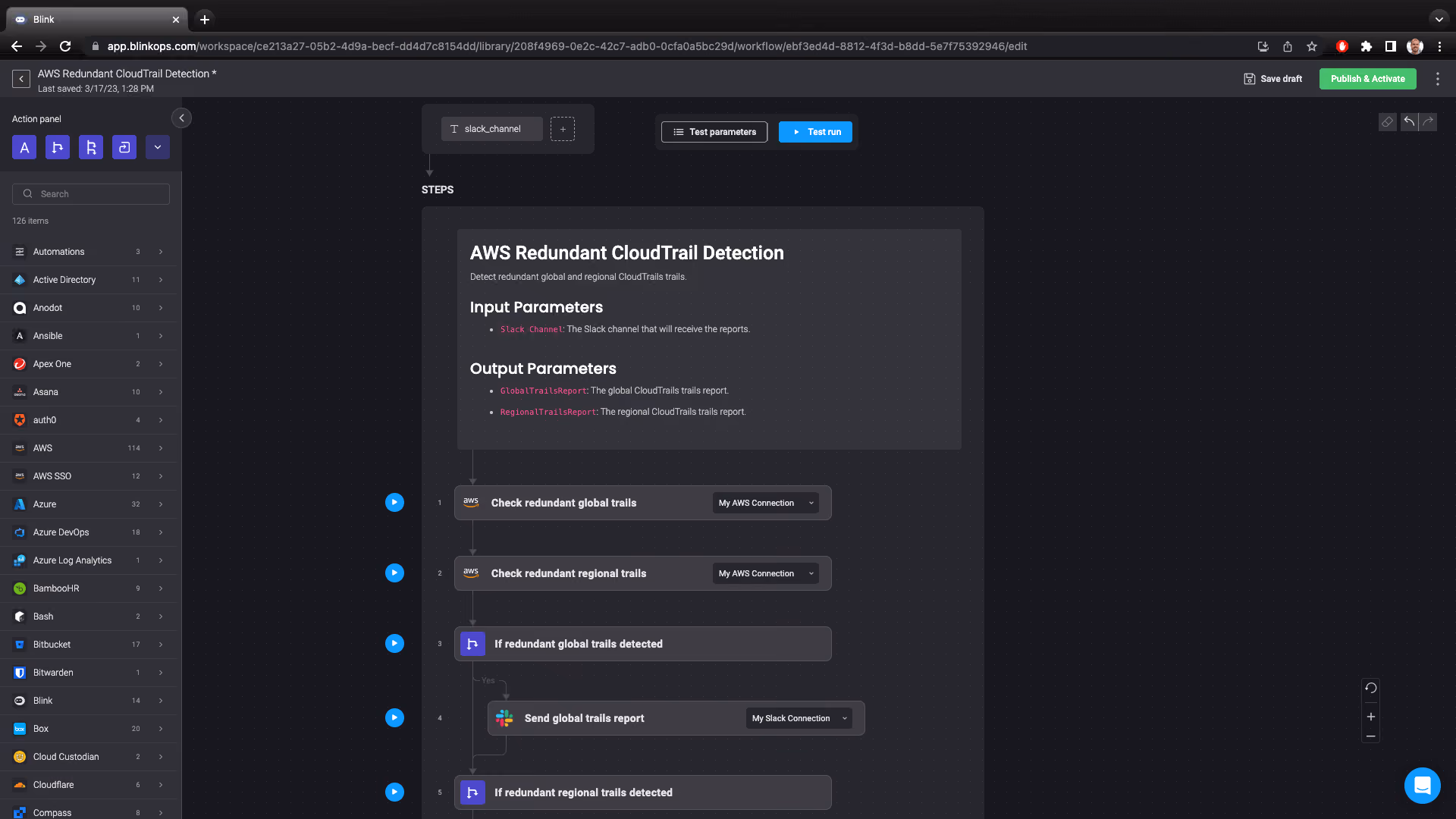Zoom out on the canvas
1456x819 pixels.
(x=1370, y=736)
